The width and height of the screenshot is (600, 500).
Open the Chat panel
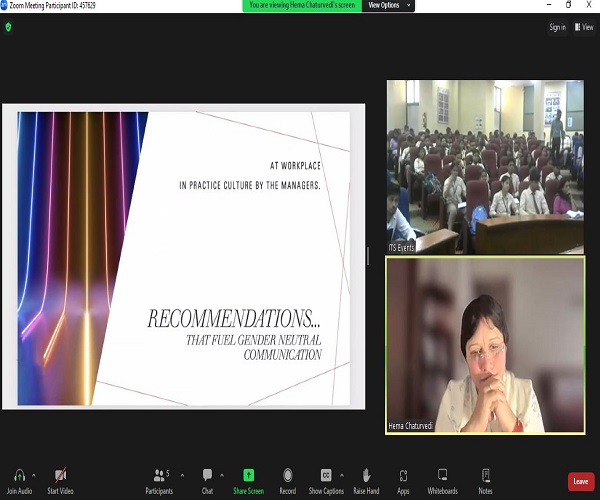[x=207, y=481]
